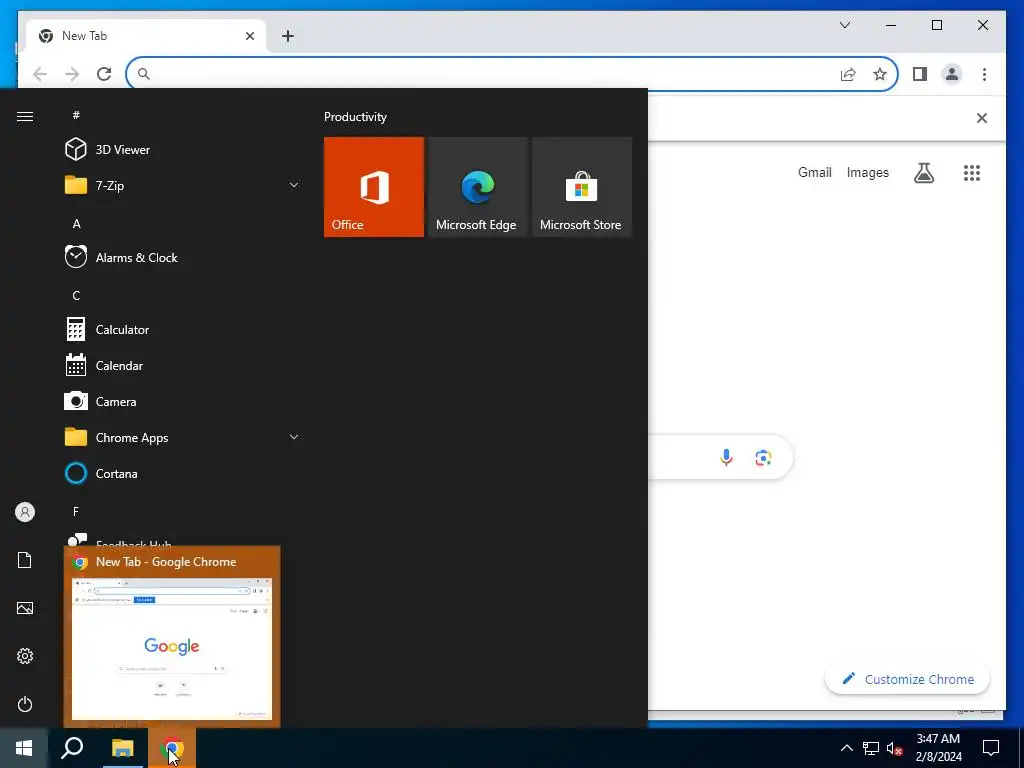
Task: Open the Gmail link
Action: tap(814, 172)
